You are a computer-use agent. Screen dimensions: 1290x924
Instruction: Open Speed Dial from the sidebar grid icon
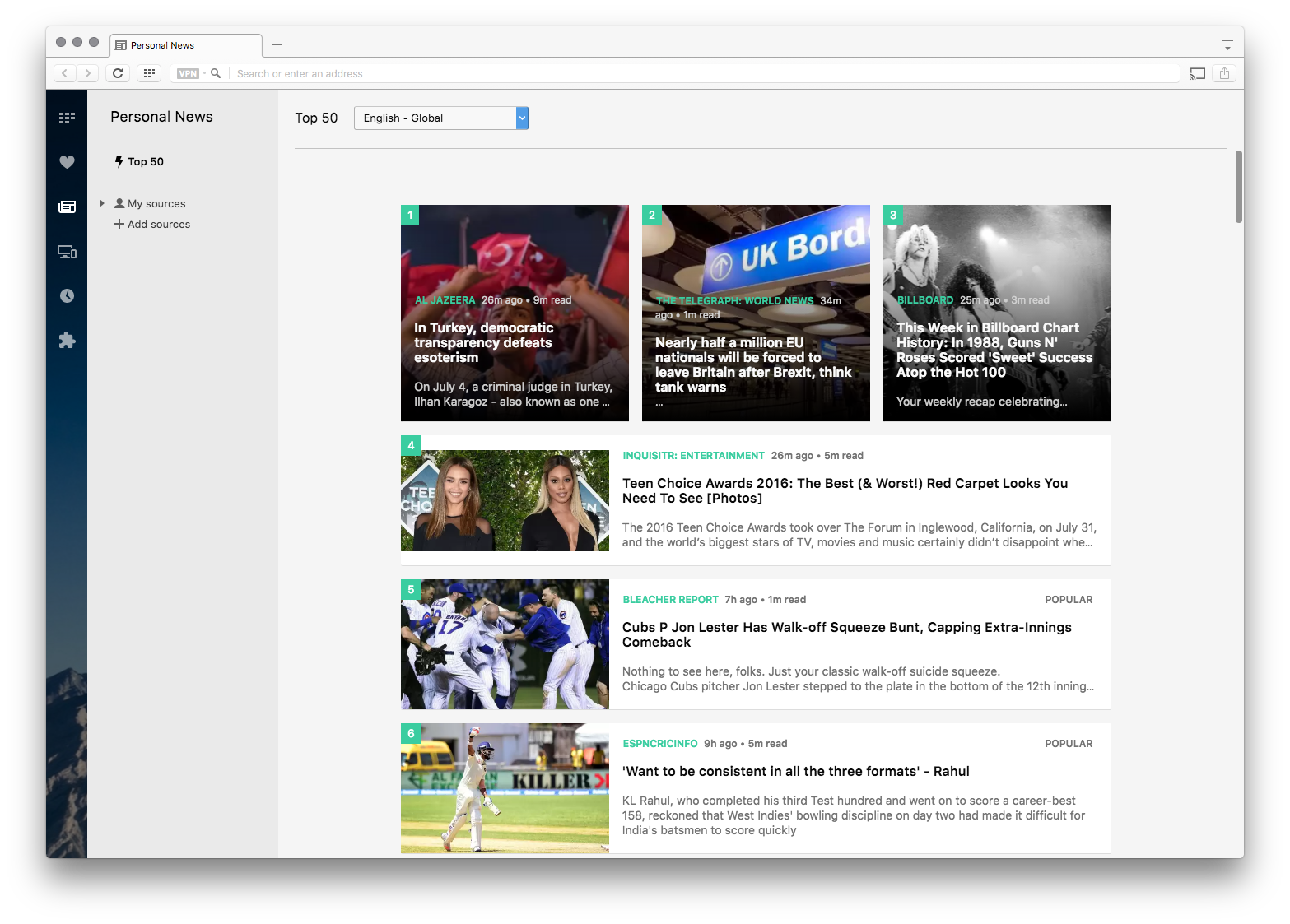tap(67, 118)
